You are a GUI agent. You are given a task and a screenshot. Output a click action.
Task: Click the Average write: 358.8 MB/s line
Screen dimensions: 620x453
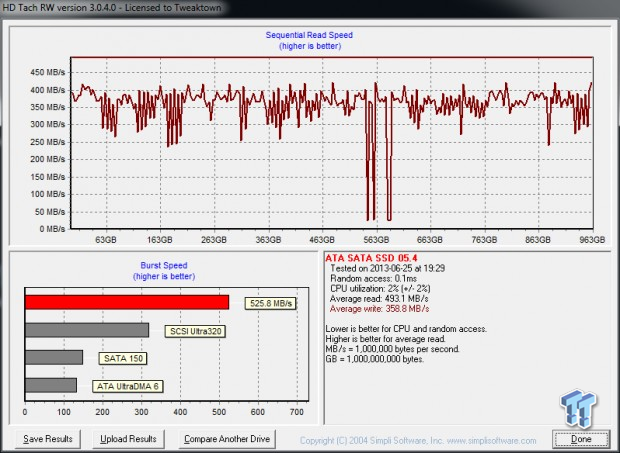pyautogui.click(x=379, y=309)
